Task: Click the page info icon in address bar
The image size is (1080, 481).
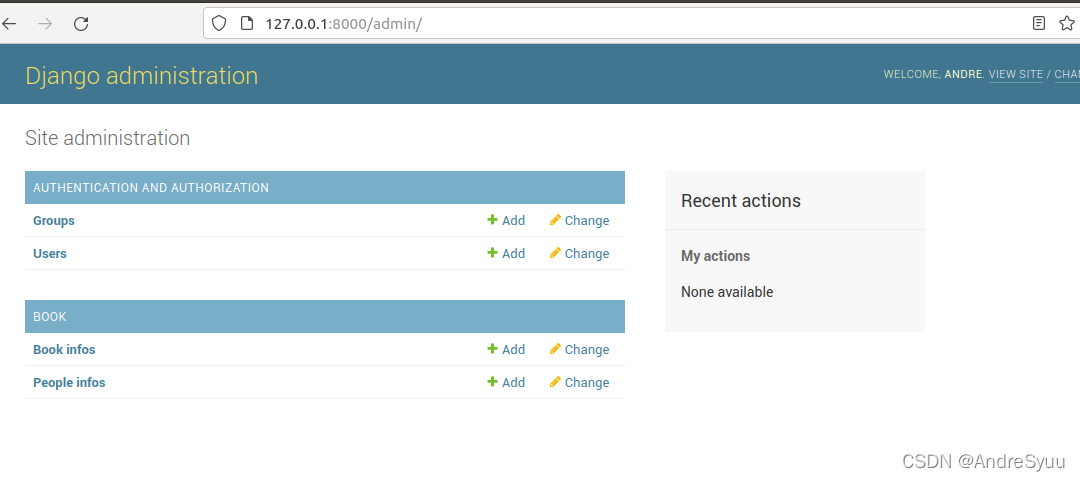Action: pyautogui.click(x=247, y=24)
